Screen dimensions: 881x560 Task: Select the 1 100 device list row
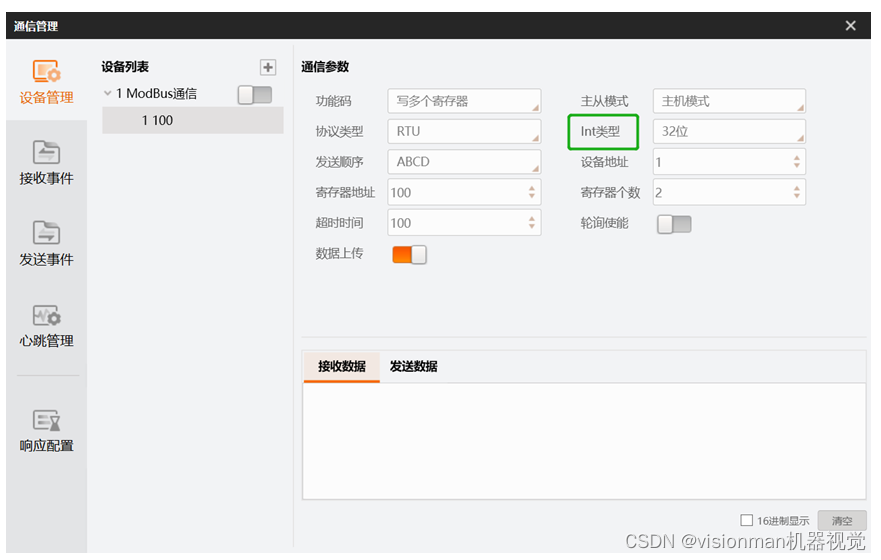tap(193, 120)
